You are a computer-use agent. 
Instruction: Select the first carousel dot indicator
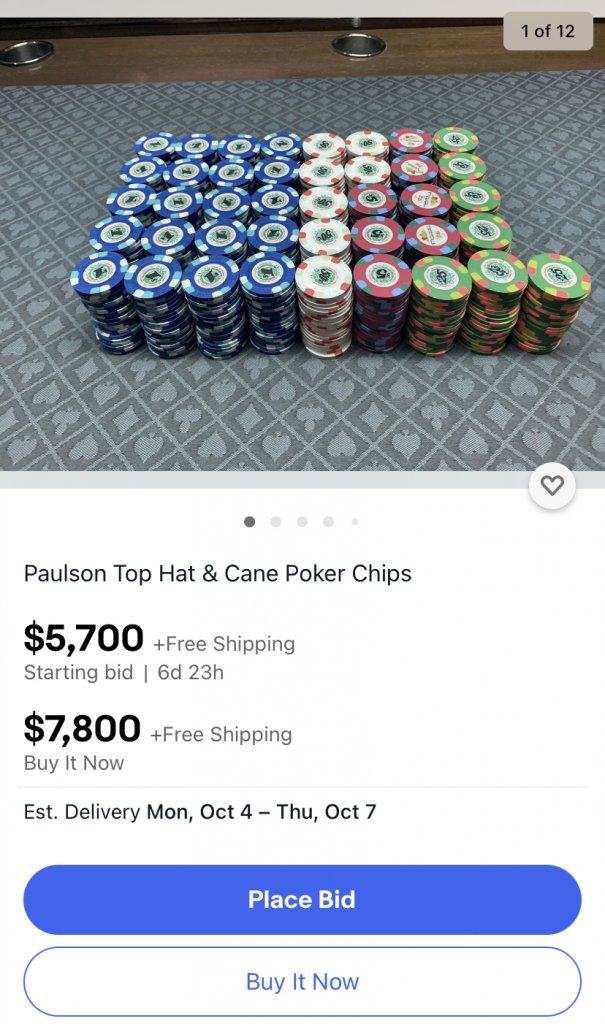point(249,521)
